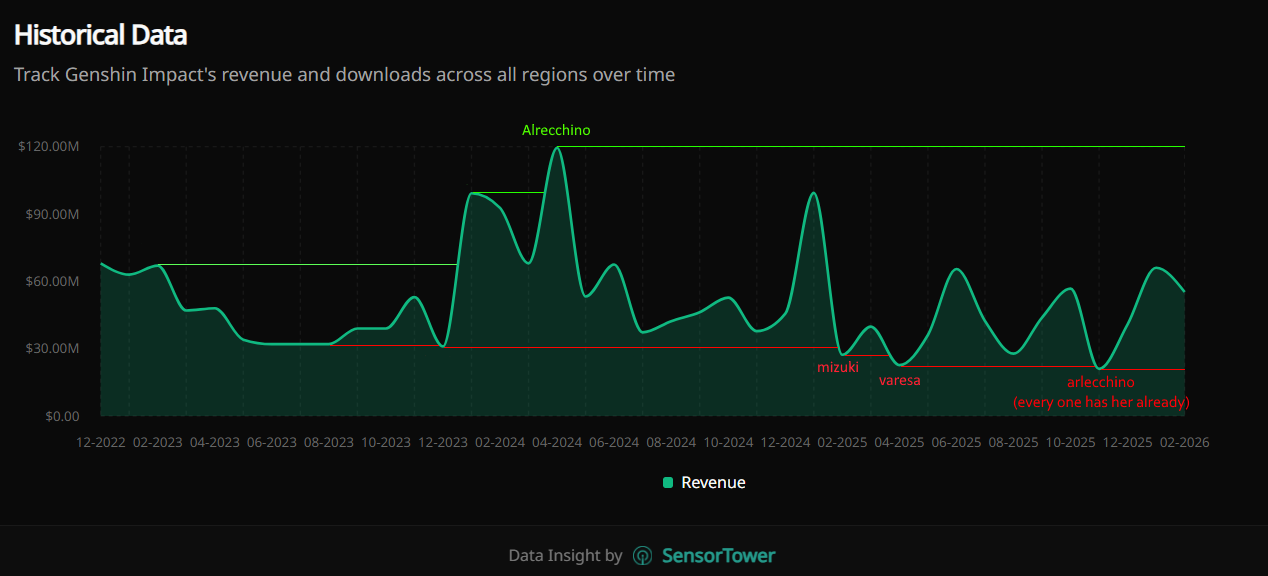Click the 12-2022 date label
Screen dimensions: 1268x576
[102, 442]
